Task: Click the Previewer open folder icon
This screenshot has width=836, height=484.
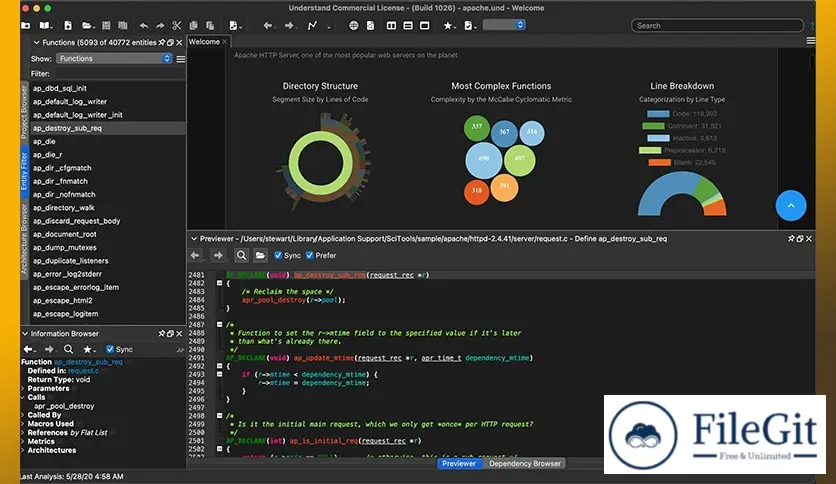Action: (260, 256)
